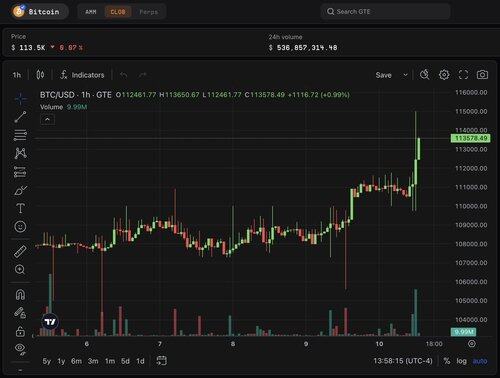Select the trend line drawing tool

pyautogui.click(x=20, y=117)
